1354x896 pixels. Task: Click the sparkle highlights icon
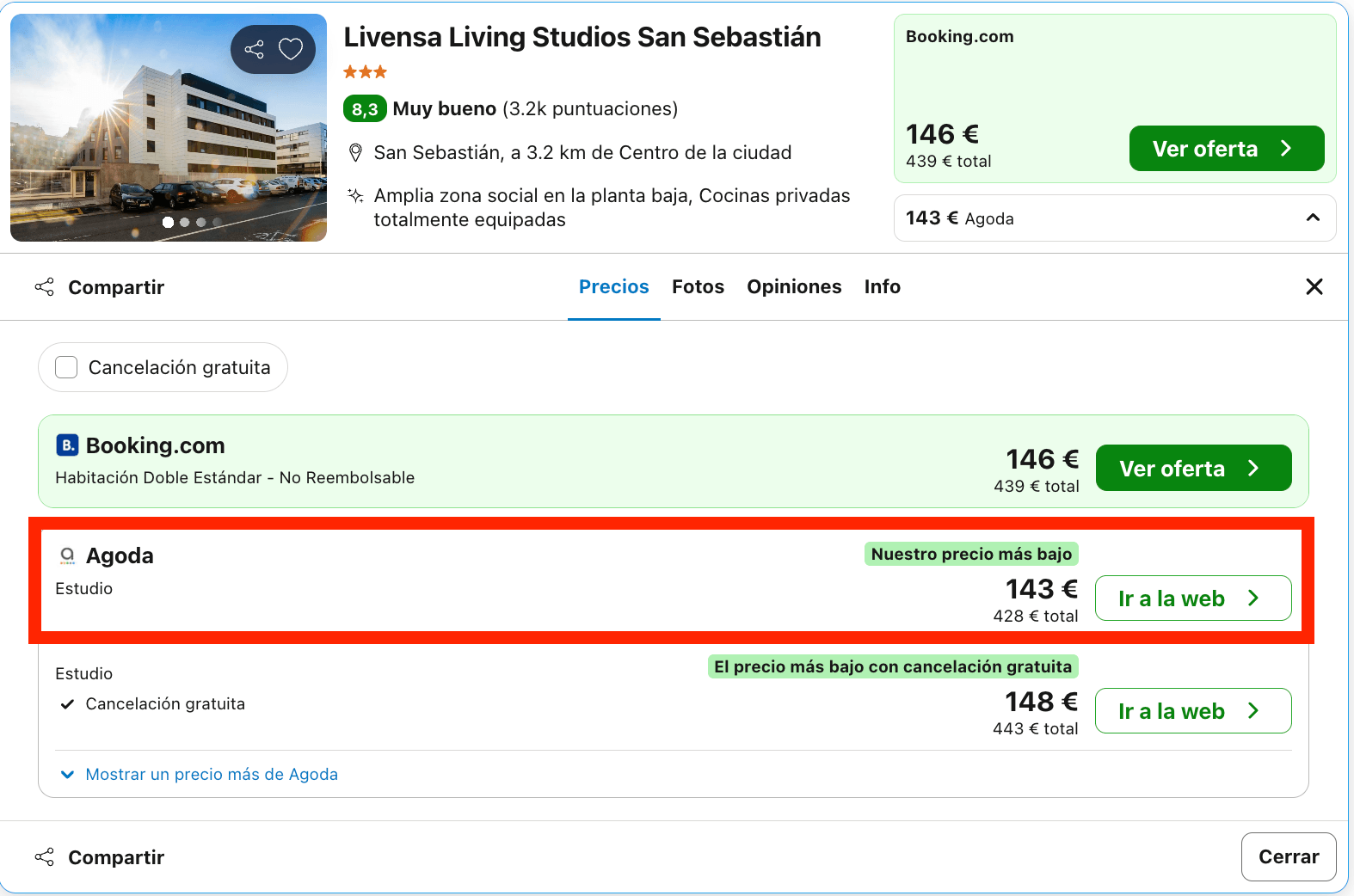pyautogui.click(x=355, y=195)
